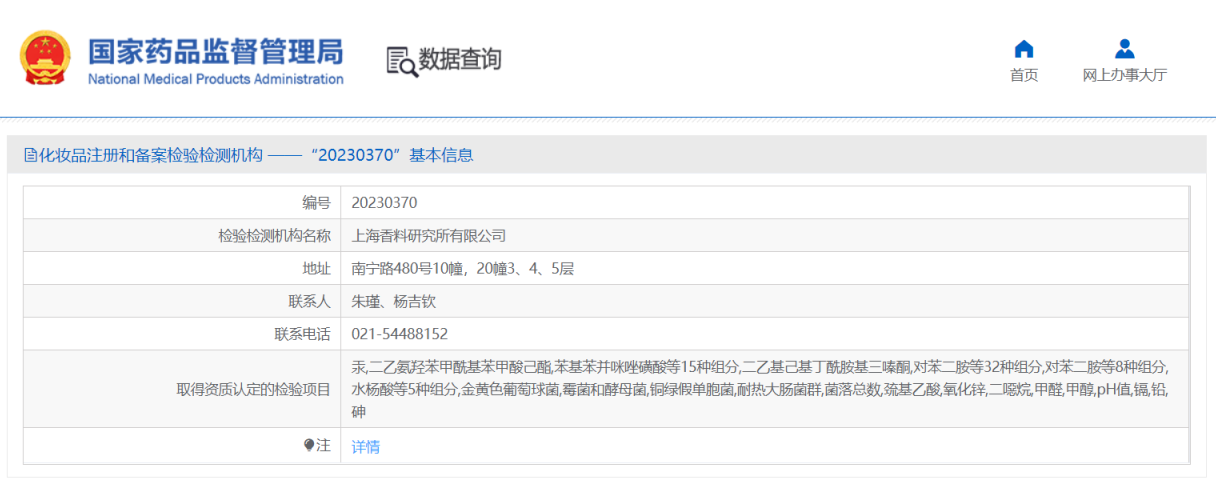The height and width of the screenshot is (490, 1216).
Task: Select the 地址 row label
Action: [316, 268]
